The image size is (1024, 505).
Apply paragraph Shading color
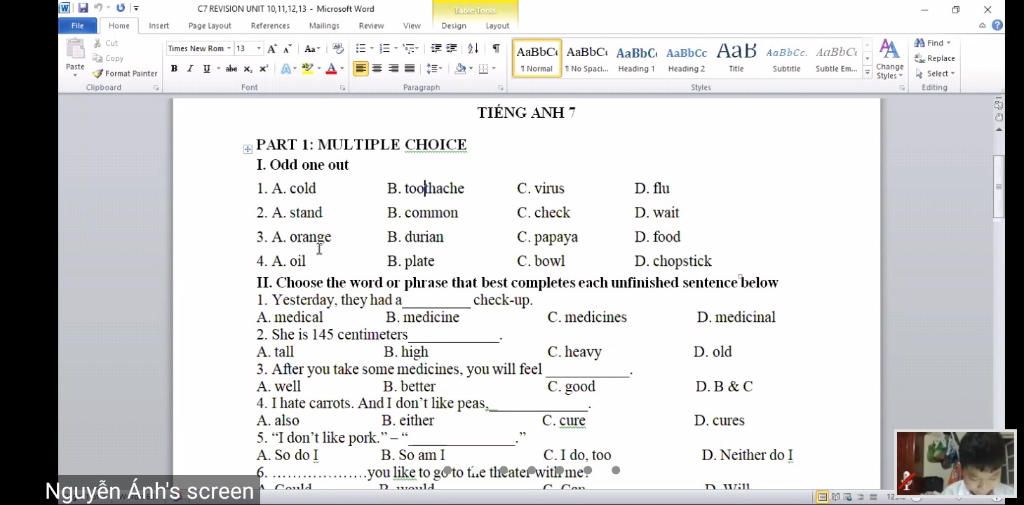click(460, 69)
